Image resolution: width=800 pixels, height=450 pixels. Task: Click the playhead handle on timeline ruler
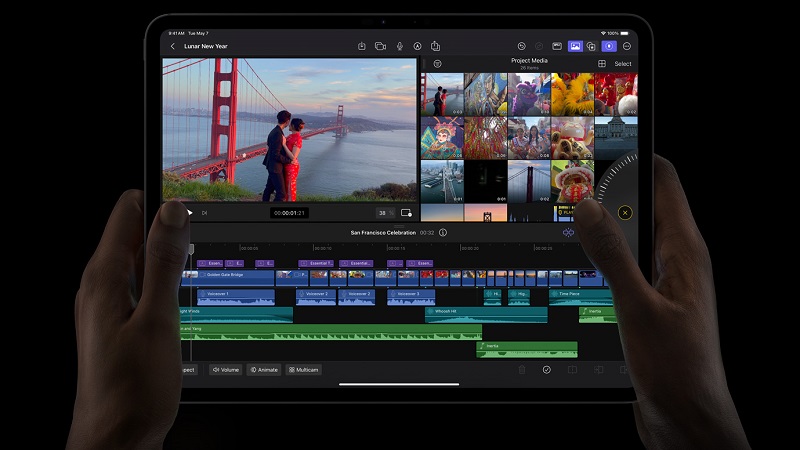pyautogui.click(x=191, y=249)
